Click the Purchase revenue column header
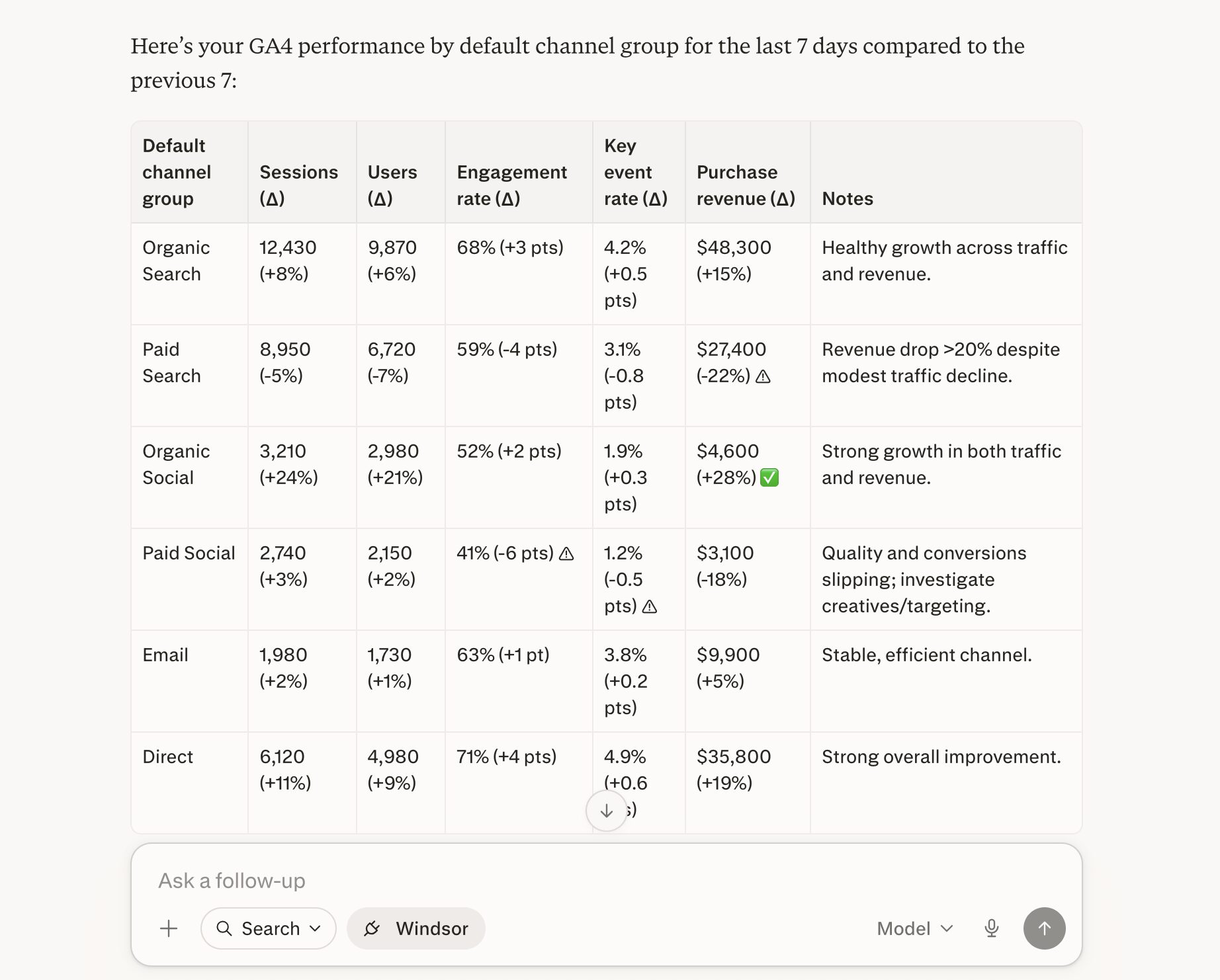Image resolution: width=1220 pixels, height=980 pixels. 746,185
